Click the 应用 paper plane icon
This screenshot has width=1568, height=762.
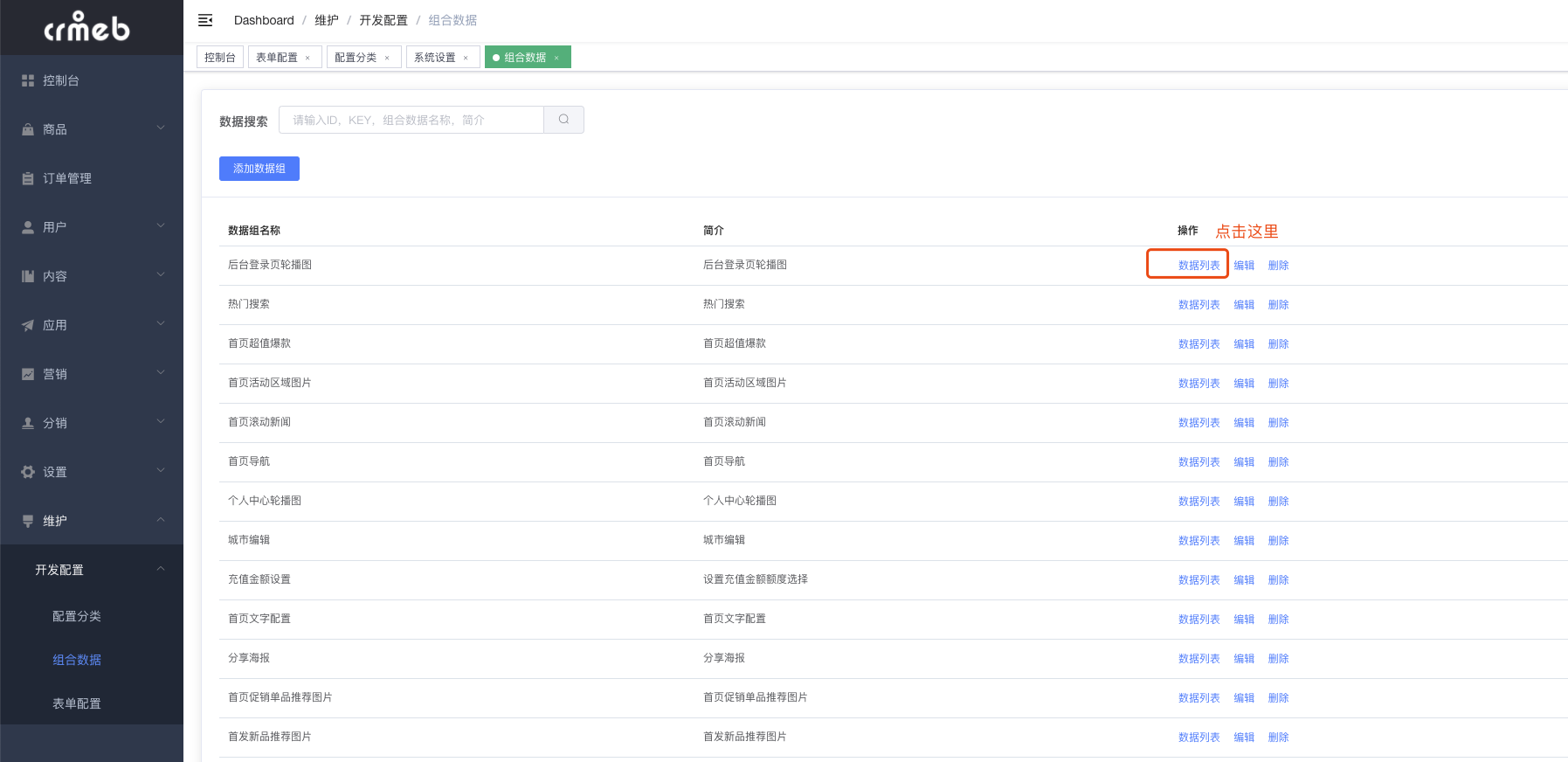click(28, 325)
